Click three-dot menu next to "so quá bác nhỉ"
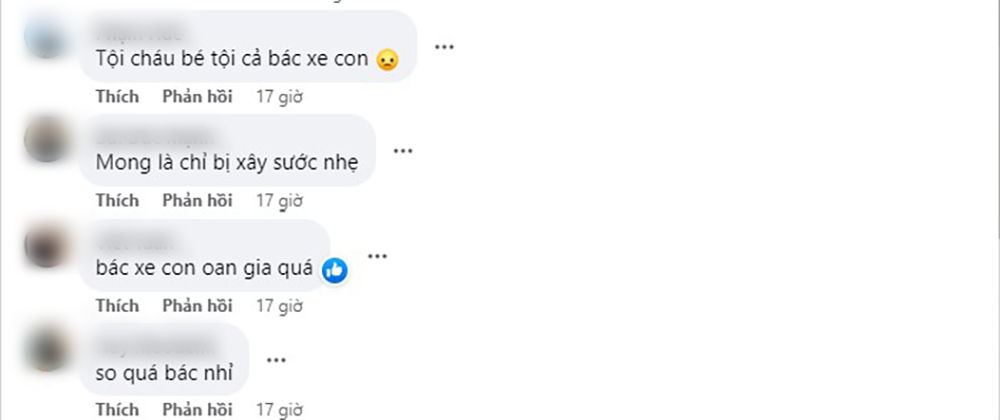 point(276,359)
